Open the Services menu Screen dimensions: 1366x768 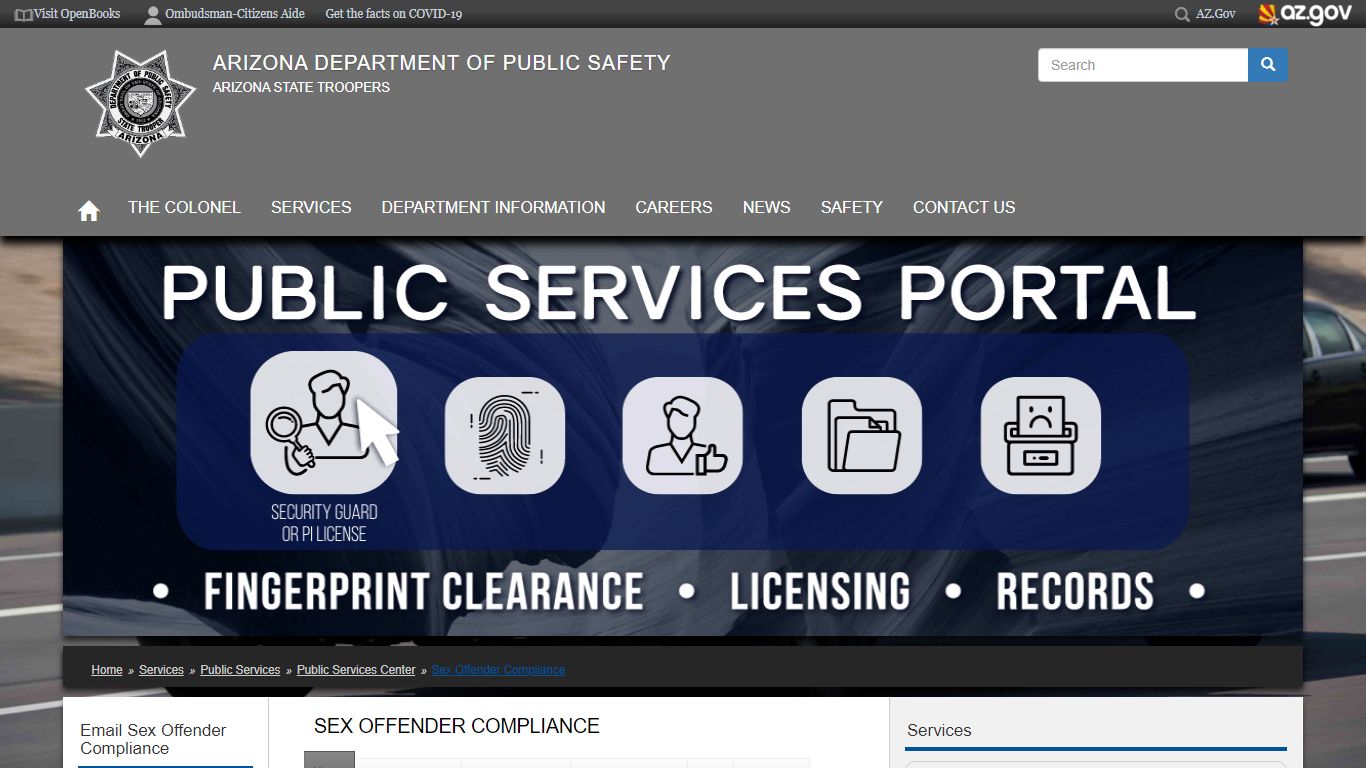311,207
